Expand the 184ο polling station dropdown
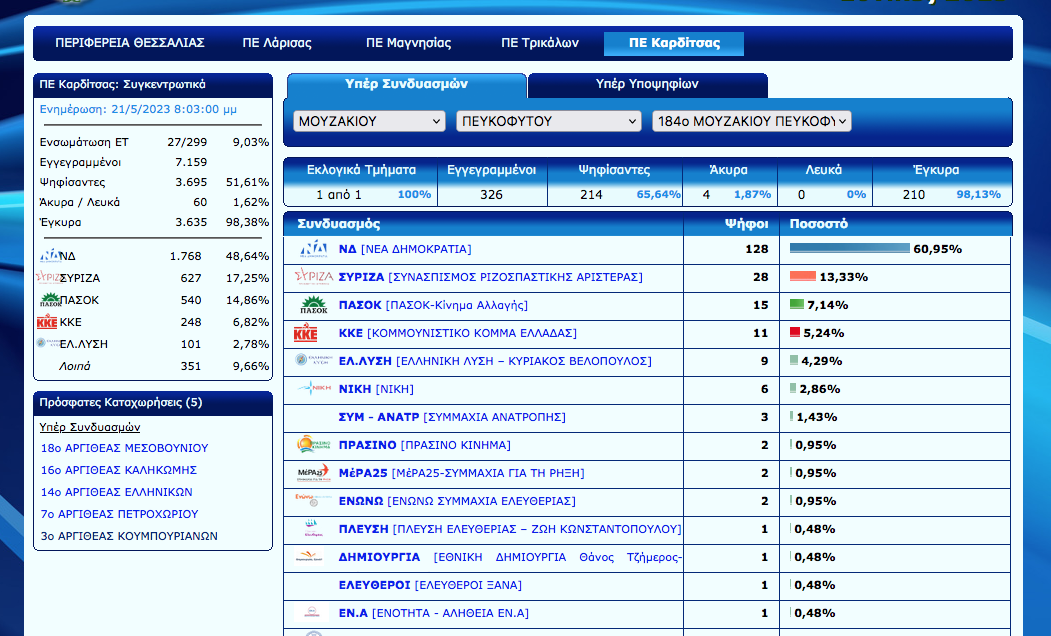Image resolution: width=1051 pixels, height=636 pixels. [x=751, y=121]
